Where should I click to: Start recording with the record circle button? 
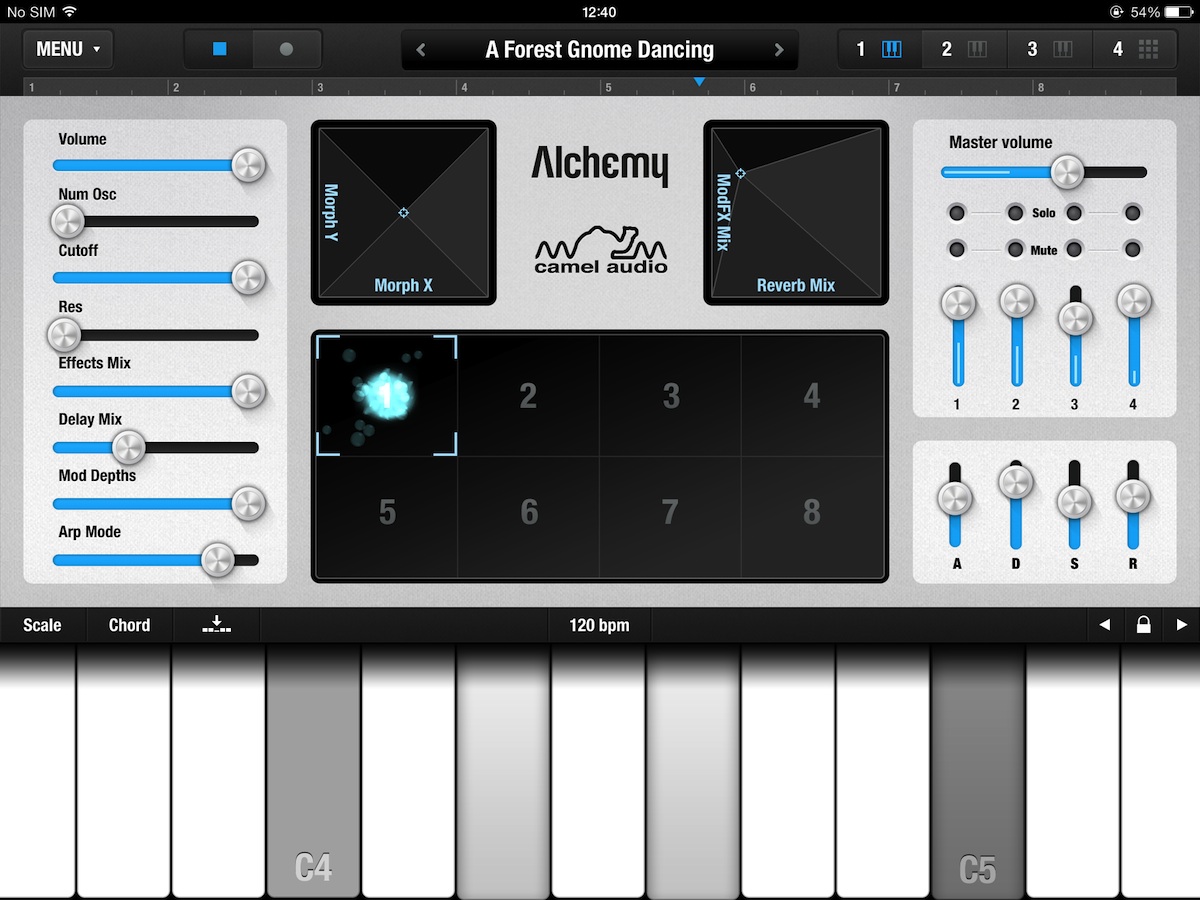pyautogui.click(x=287, y=49)
